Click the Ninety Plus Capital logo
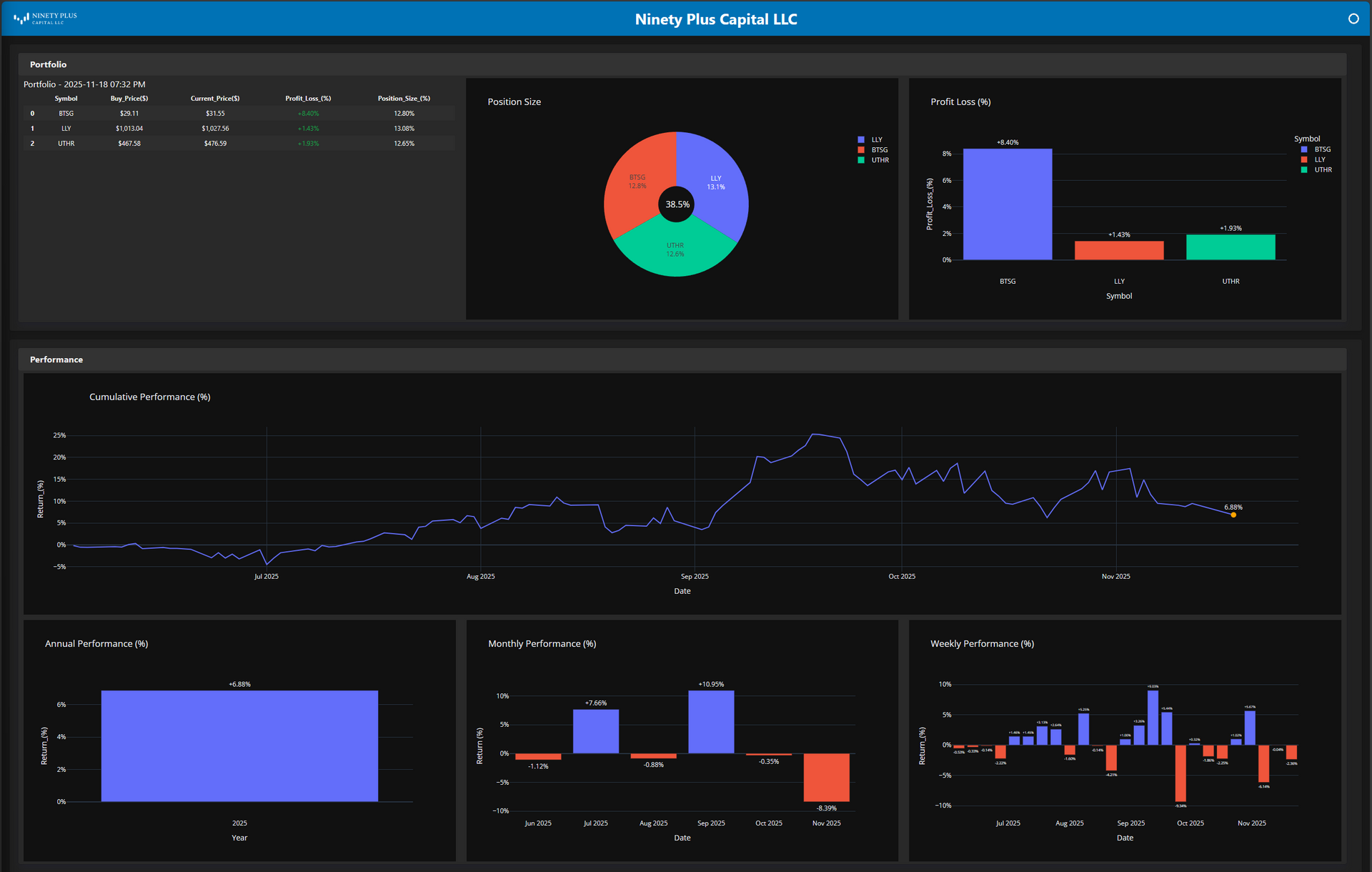Screen dimensions: 1372x872 pyautogui.click(x=45, y=19)
